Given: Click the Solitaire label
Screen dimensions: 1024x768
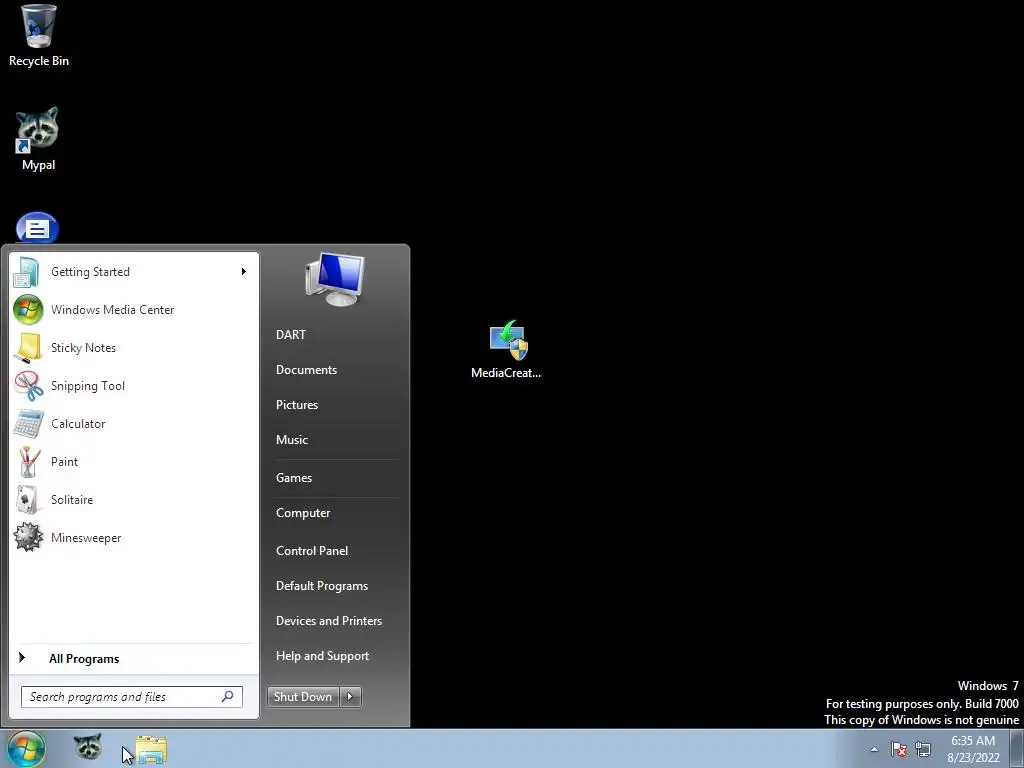Looking at the screenshot, I should coord(72,500).
